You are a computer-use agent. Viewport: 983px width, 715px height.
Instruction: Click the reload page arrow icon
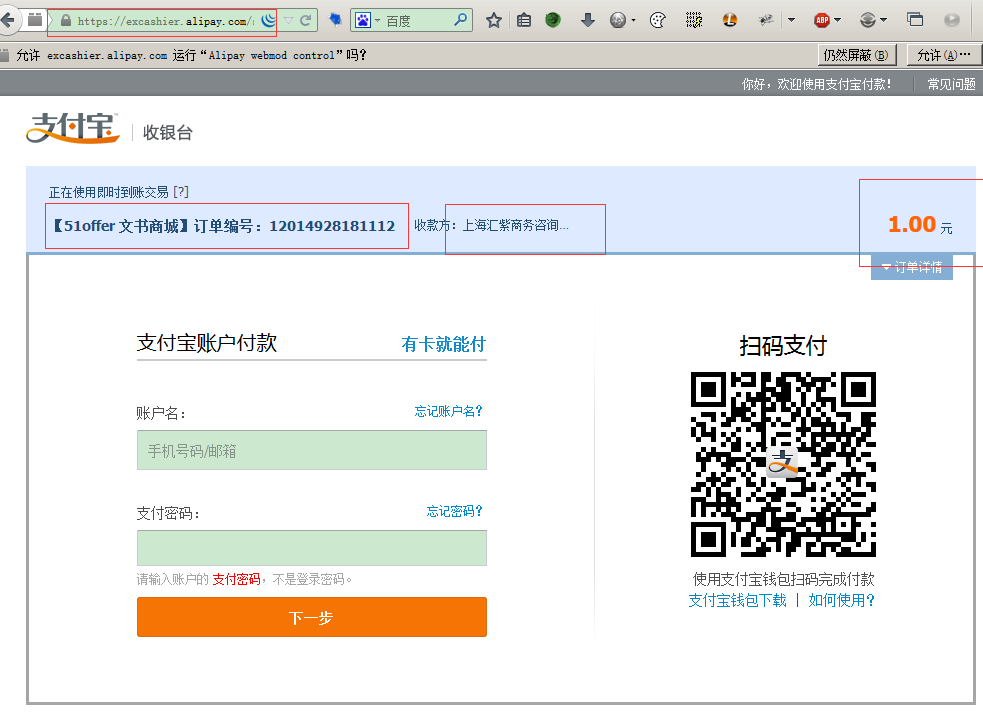click(x=306, y=21)
